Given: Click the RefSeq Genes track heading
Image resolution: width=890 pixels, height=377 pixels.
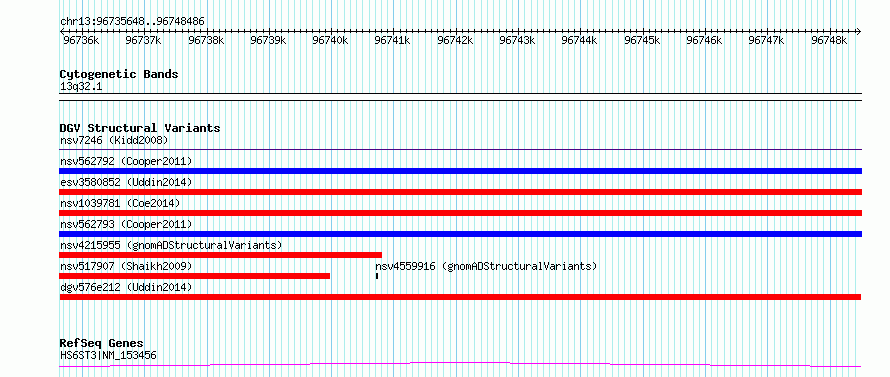Looking at the screenshot, I should (102, 344).
